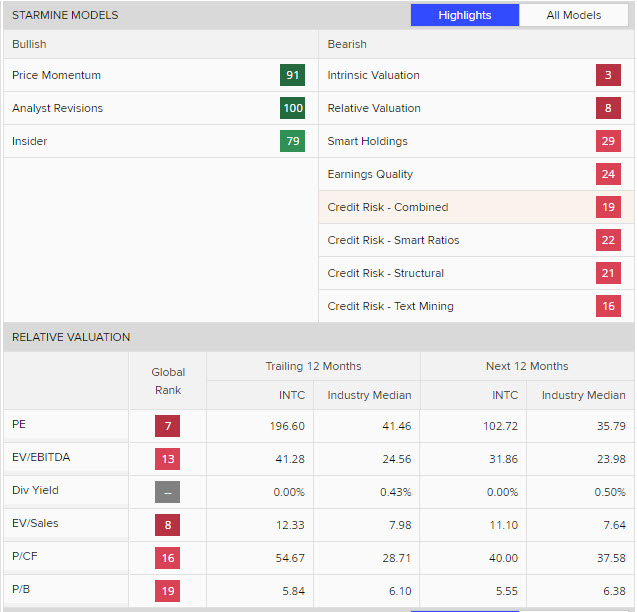Viewport: 637px width, 612px height.
Task: Select Credit Risk - Structural row
Action: [x=477, y=273]
